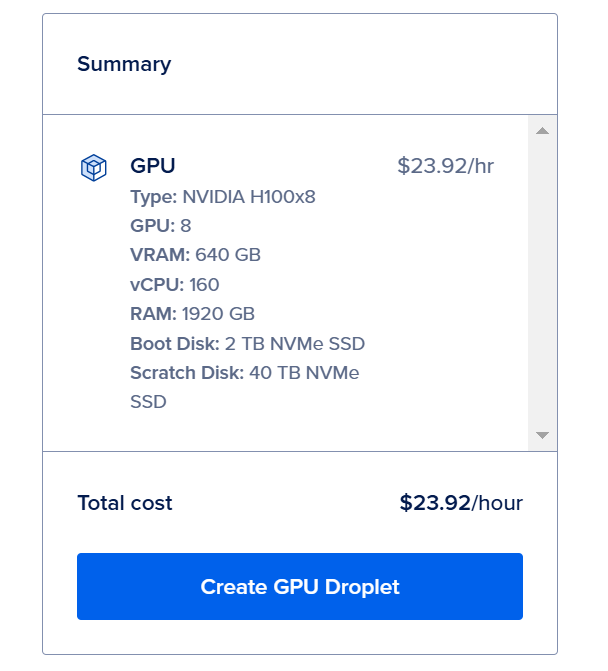Click the Boot Disk: 2 TB line
This screenshot has height=671, width=608.
pyautogui.click(x=247, y=344)
